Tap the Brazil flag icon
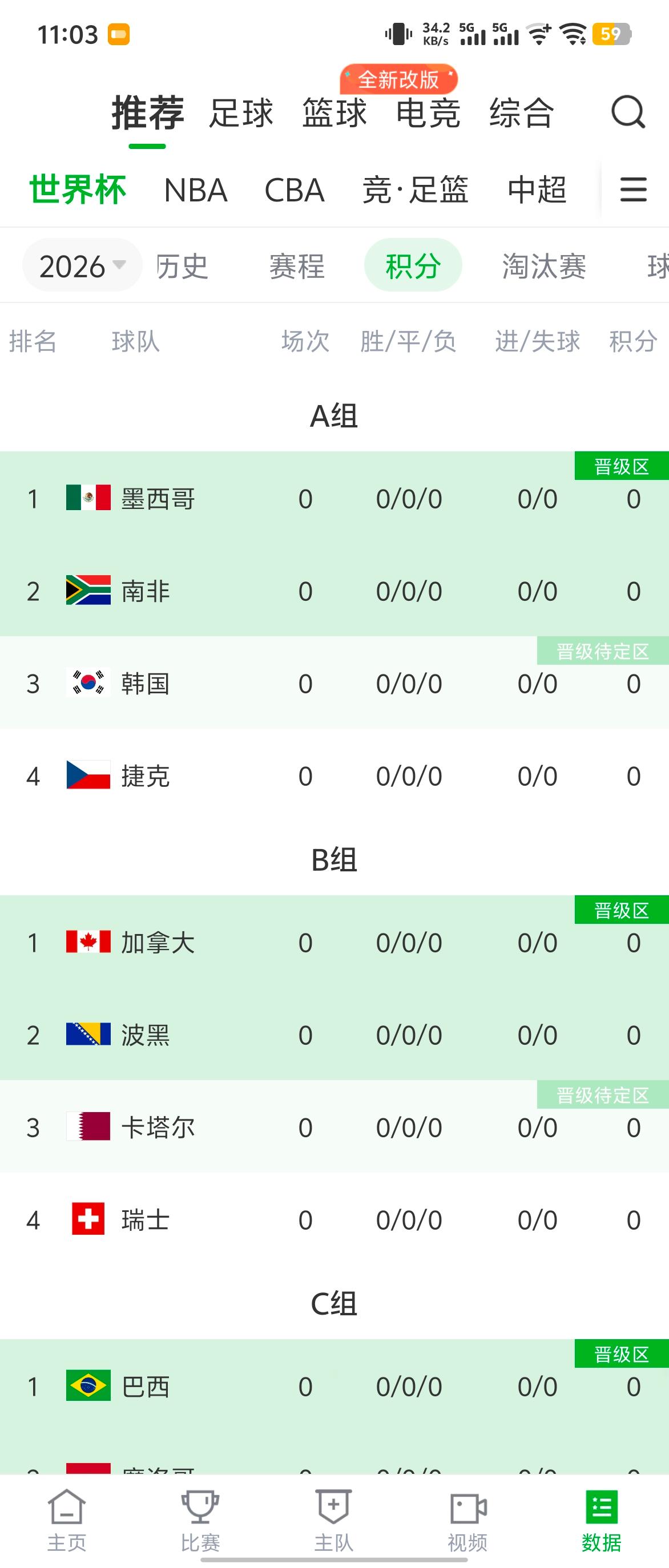This screenshot has height=1568, width=669. [x=88, y=1385]
